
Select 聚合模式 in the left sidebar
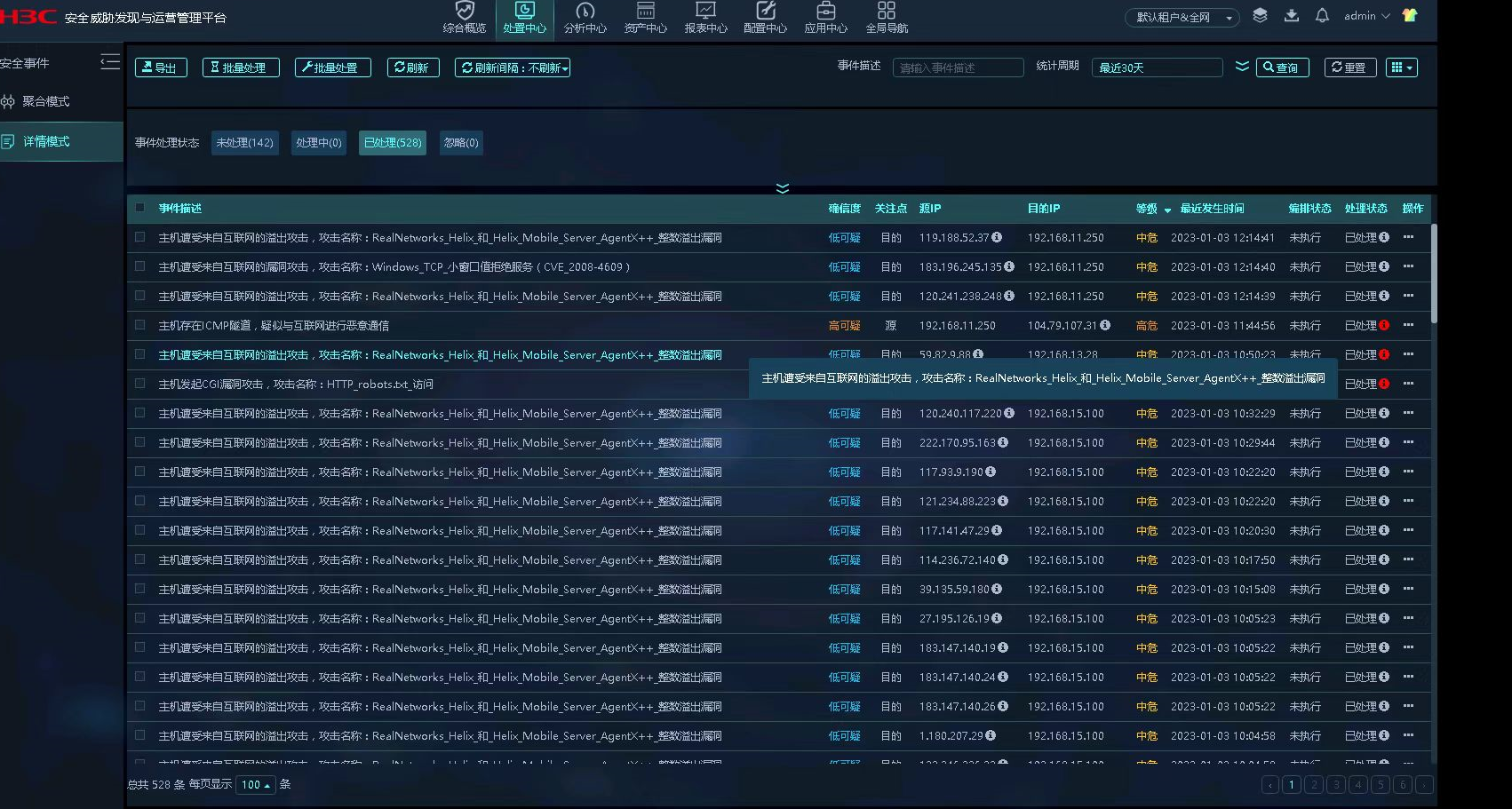[46, 101]
